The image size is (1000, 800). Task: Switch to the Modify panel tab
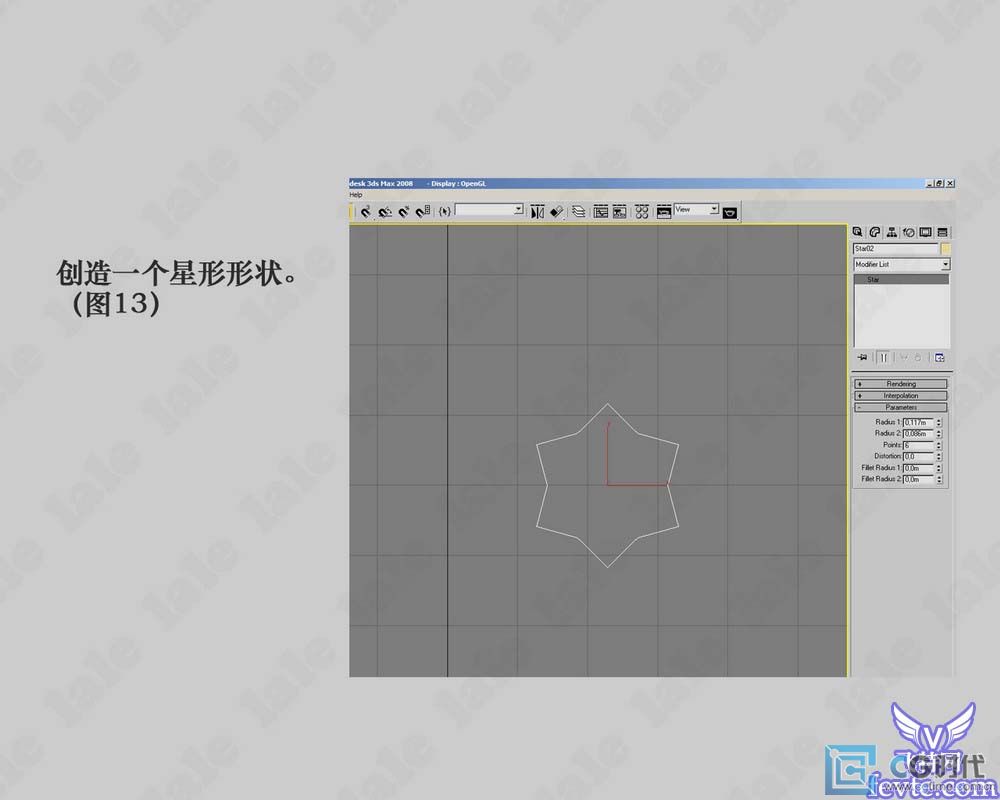pyautogui.click(x=875, y=232)
